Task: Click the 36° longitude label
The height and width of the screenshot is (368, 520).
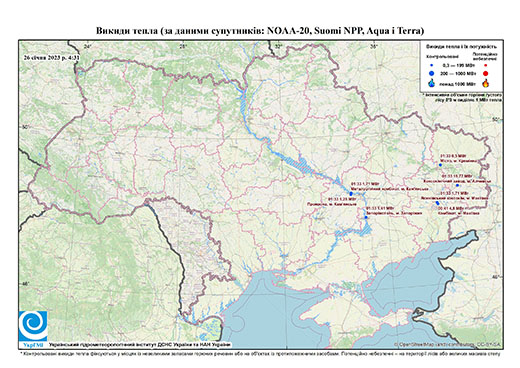Action: pyautogui.click(x=374, y=46)
